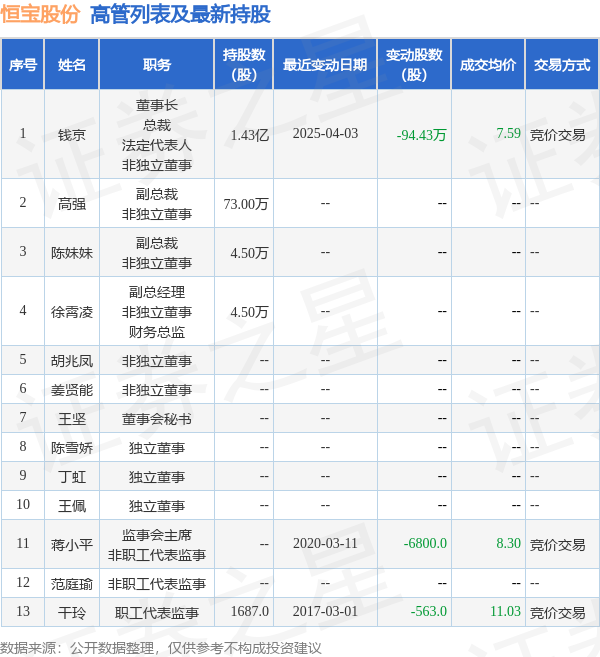This screenshot has height=657, width=600.
Task: Click the name 胡兆凤
Action: coord(72,361)
